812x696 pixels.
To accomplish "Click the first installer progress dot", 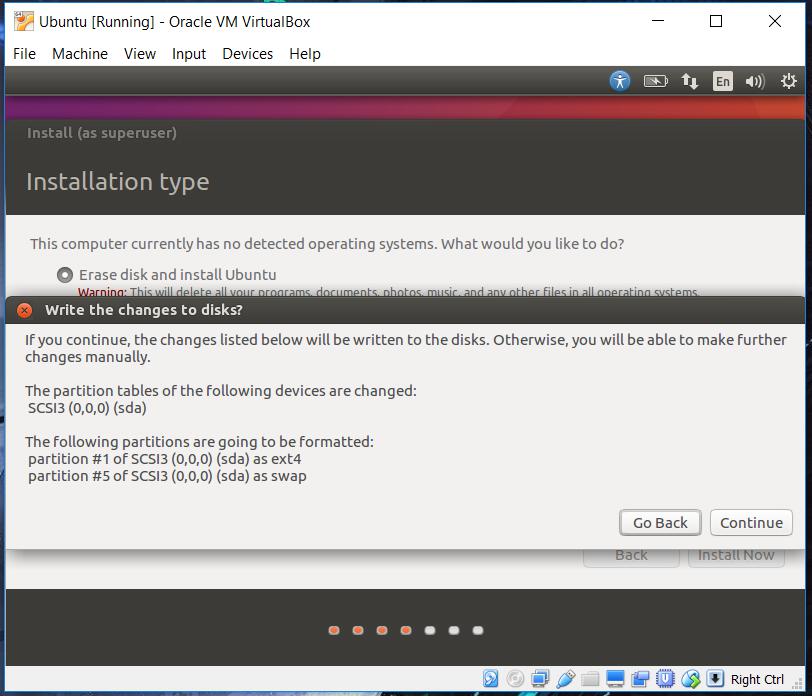I will tap(334, 630).
